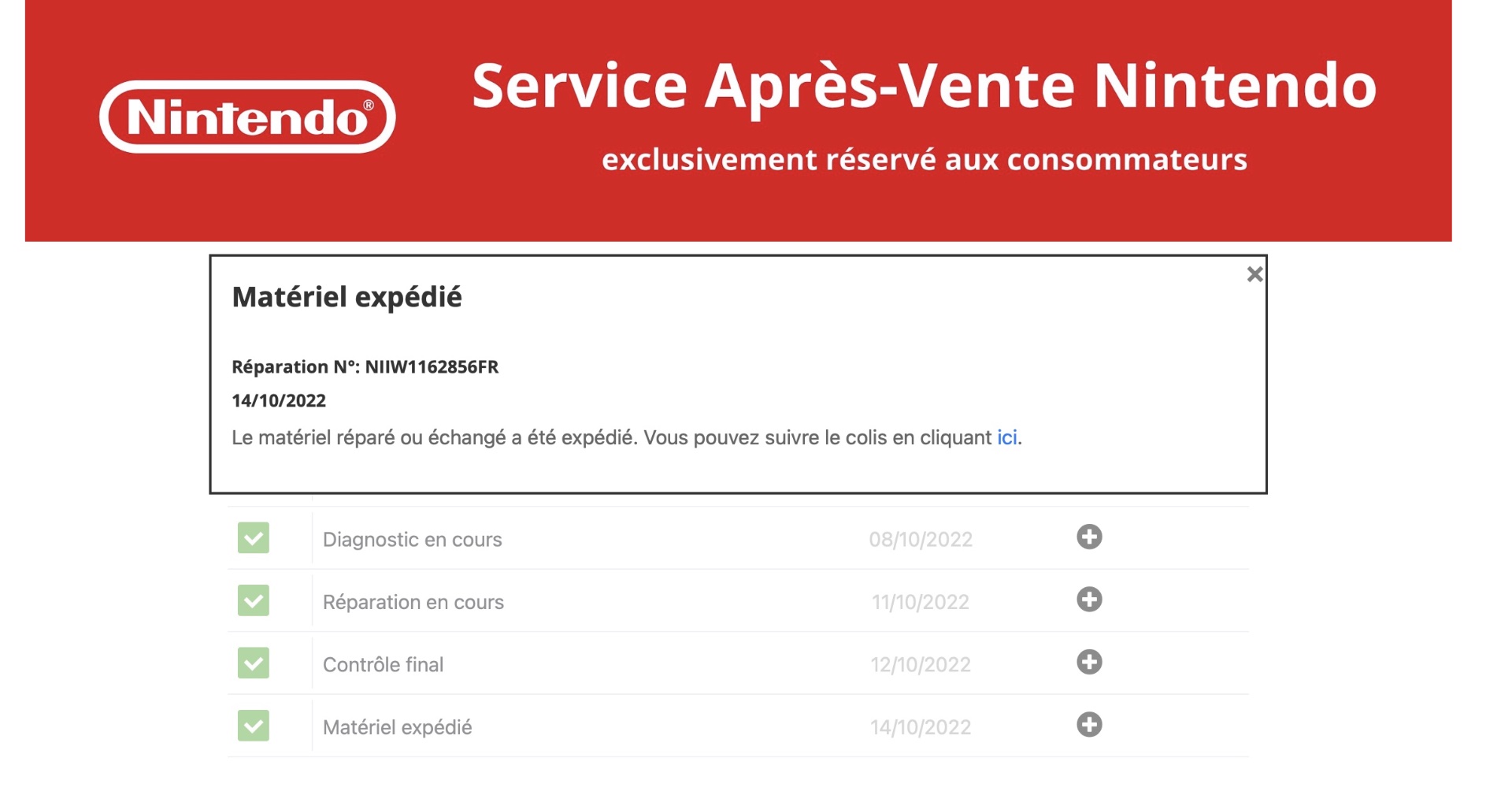The width and height of the screenshot is (1512, 810).
Task: Click the bold 14/10/2022 date in popup
Action: (x=279, y=401)
